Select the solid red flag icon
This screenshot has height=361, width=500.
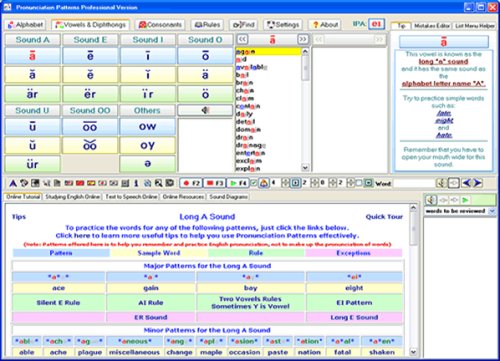pos(80,183)
